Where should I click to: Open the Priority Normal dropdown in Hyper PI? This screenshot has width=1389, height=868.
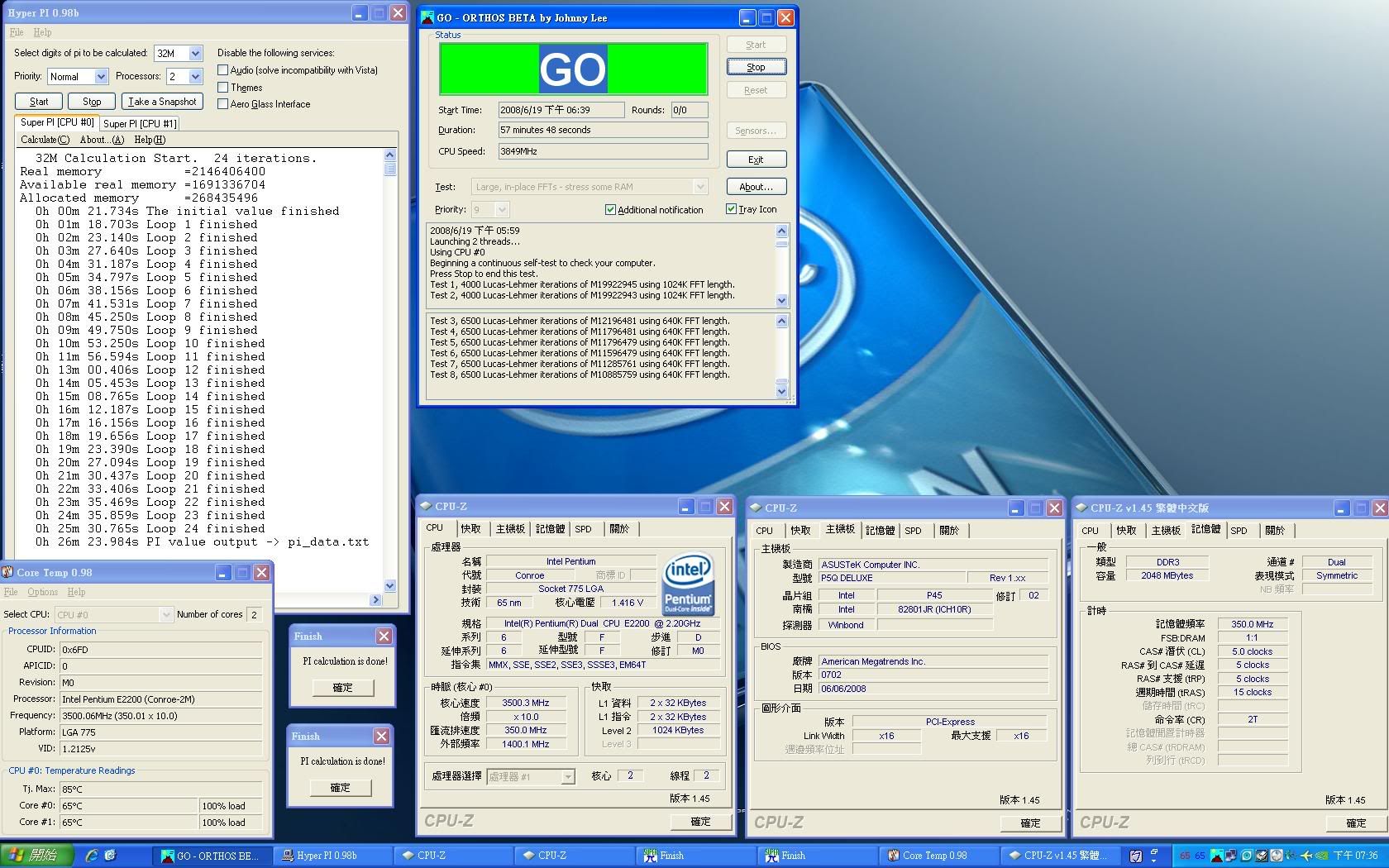101,76
